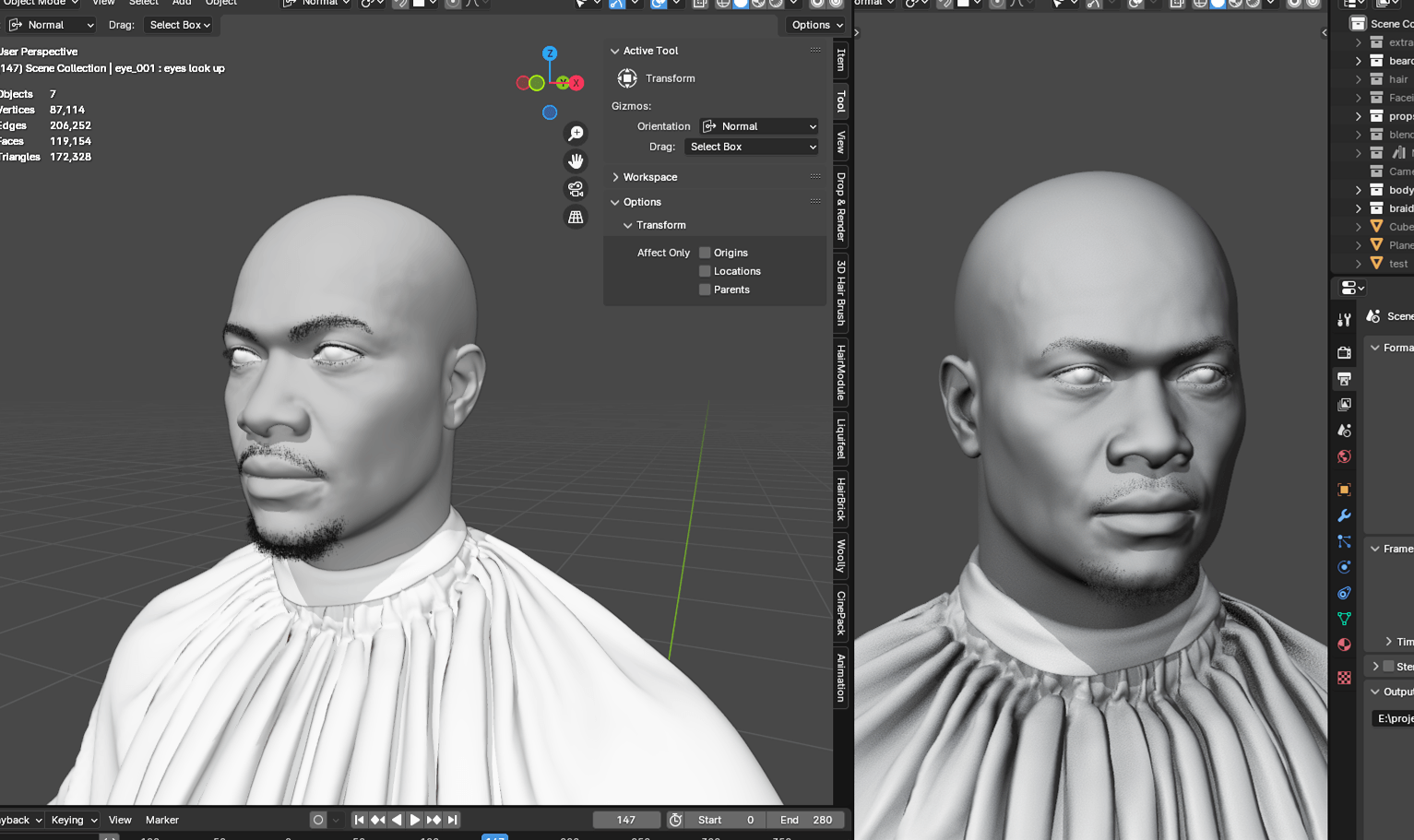The image size is (1414, 840).
Task: Expand the beard collection in the outliner
Action: 1356,60
